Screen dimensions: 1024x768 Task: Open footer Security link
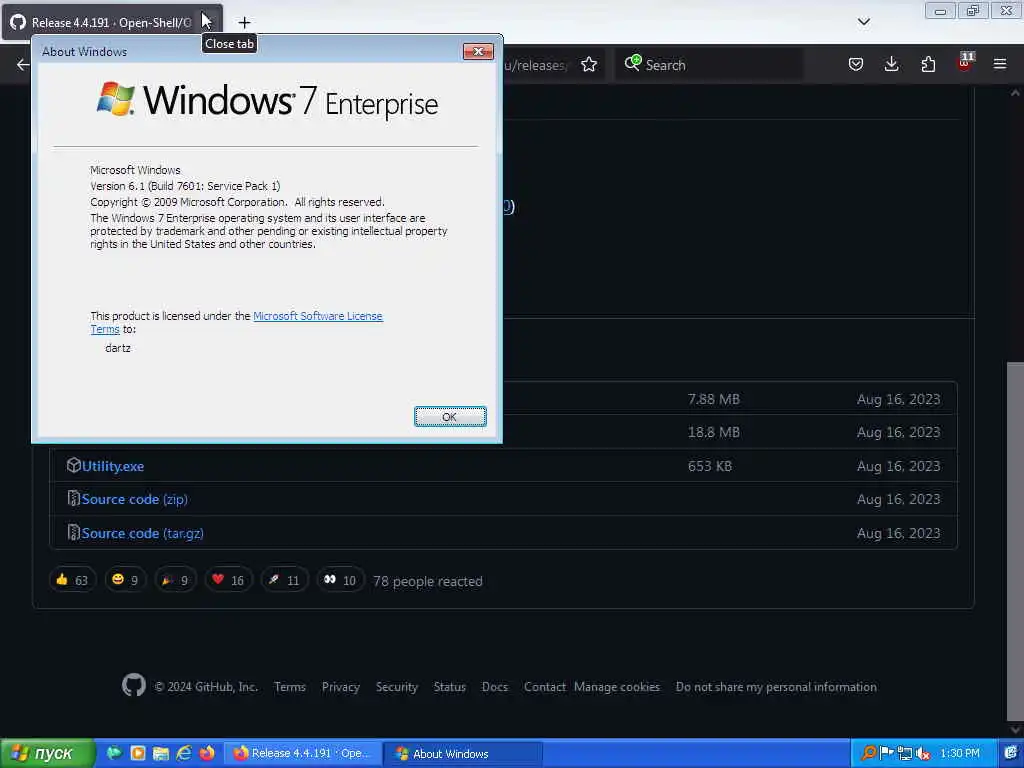click(396, 687)
